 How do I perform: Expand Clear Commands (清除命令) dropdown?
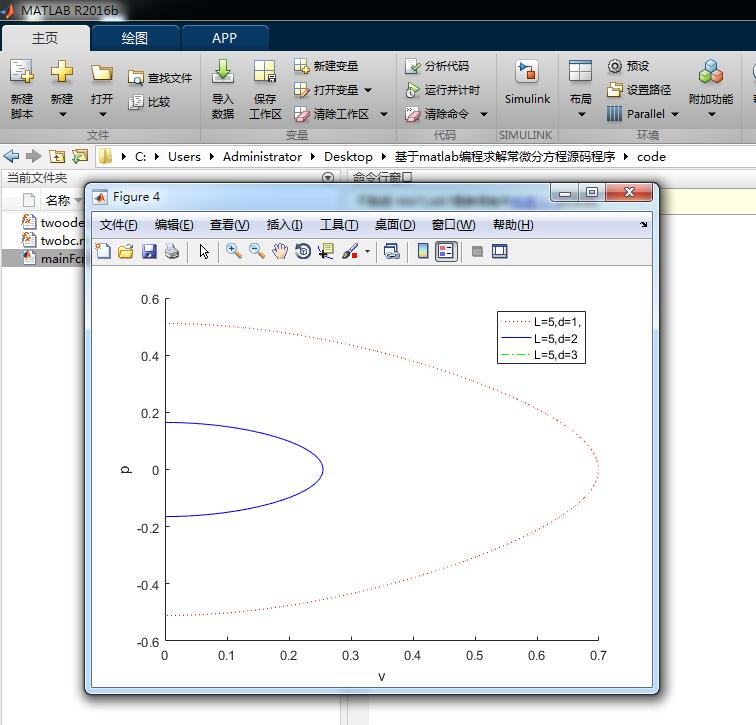484,114
